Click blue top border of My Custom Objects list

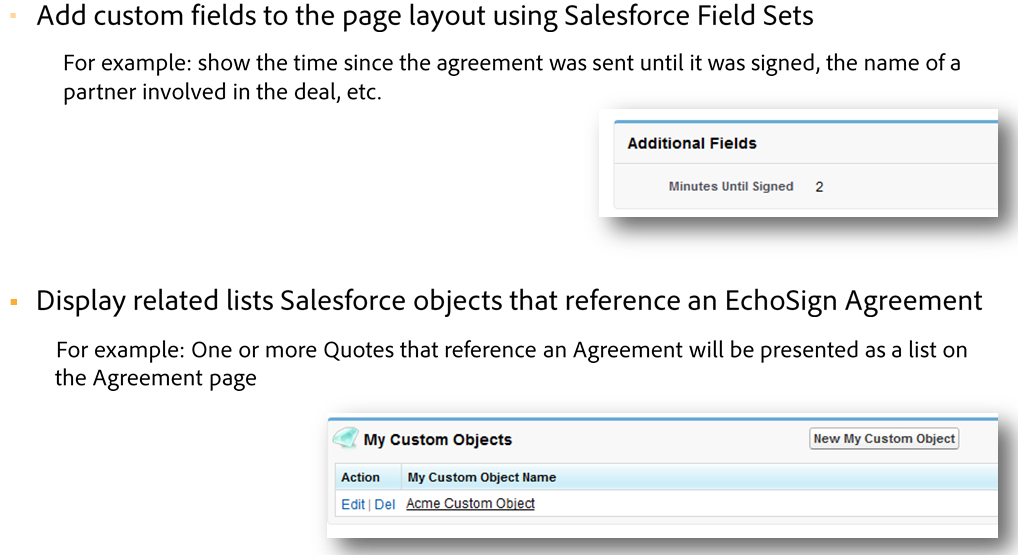point(660,418)
